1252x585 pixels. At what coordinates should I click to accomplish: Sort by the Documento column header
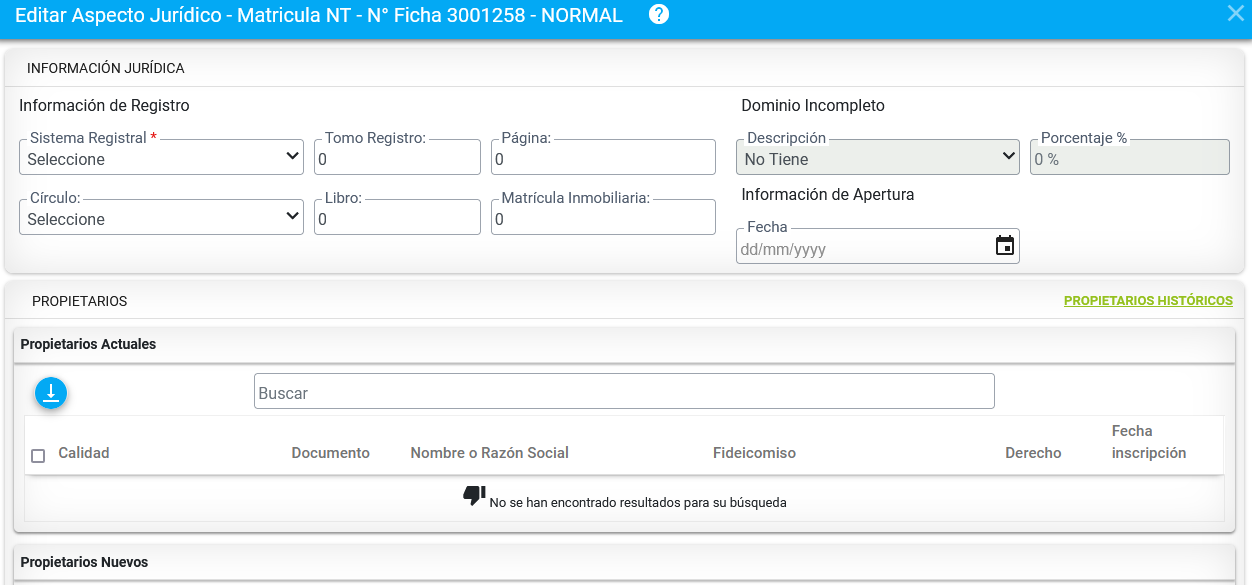click(x=331, y=453)
